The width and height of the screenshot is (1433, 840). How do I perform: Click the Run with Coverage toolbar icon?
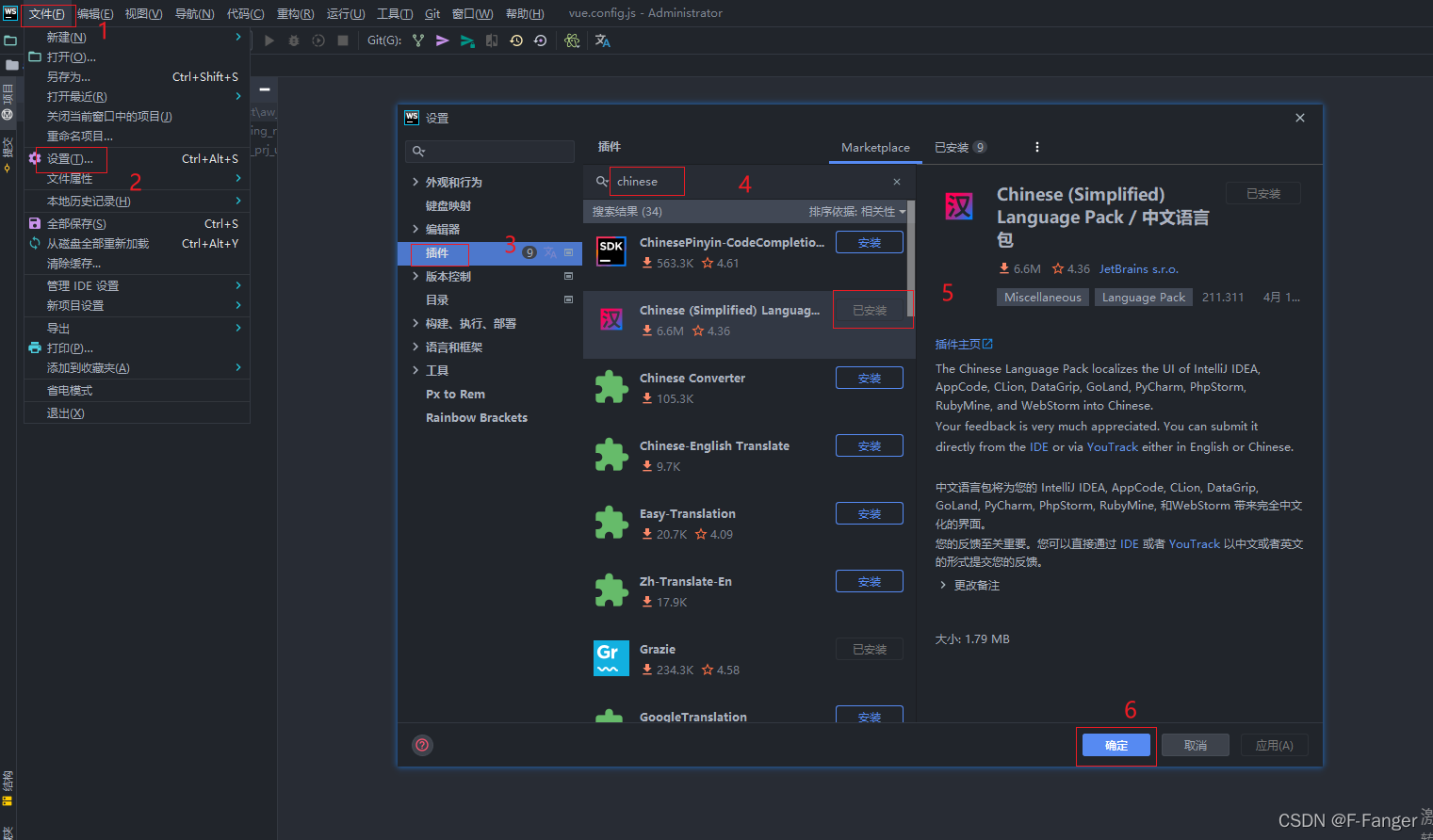(318, 40)
